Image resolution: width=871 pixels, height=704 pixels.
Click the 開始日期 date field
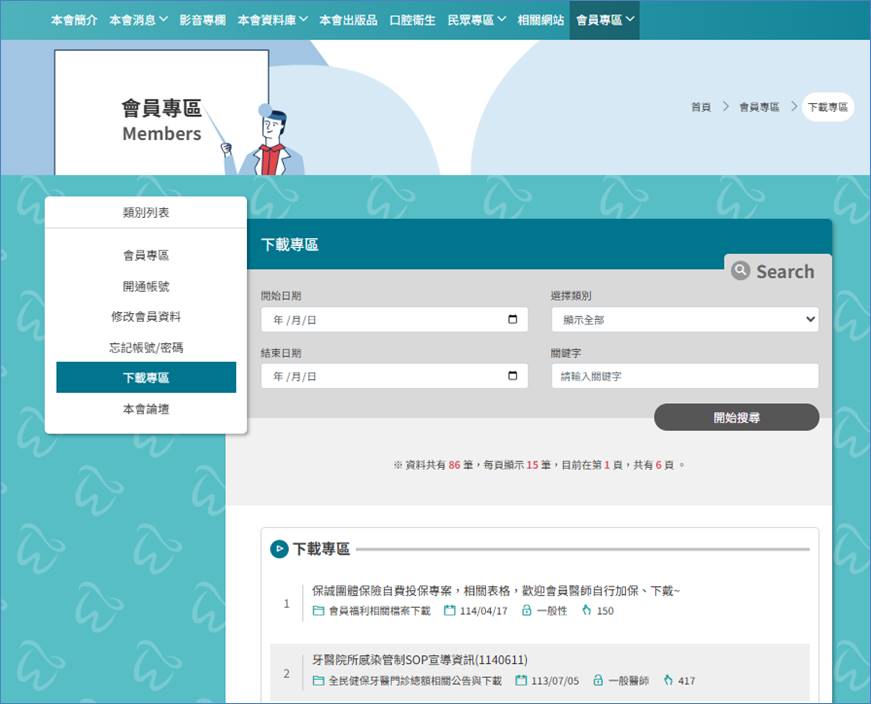pos(394,319)
